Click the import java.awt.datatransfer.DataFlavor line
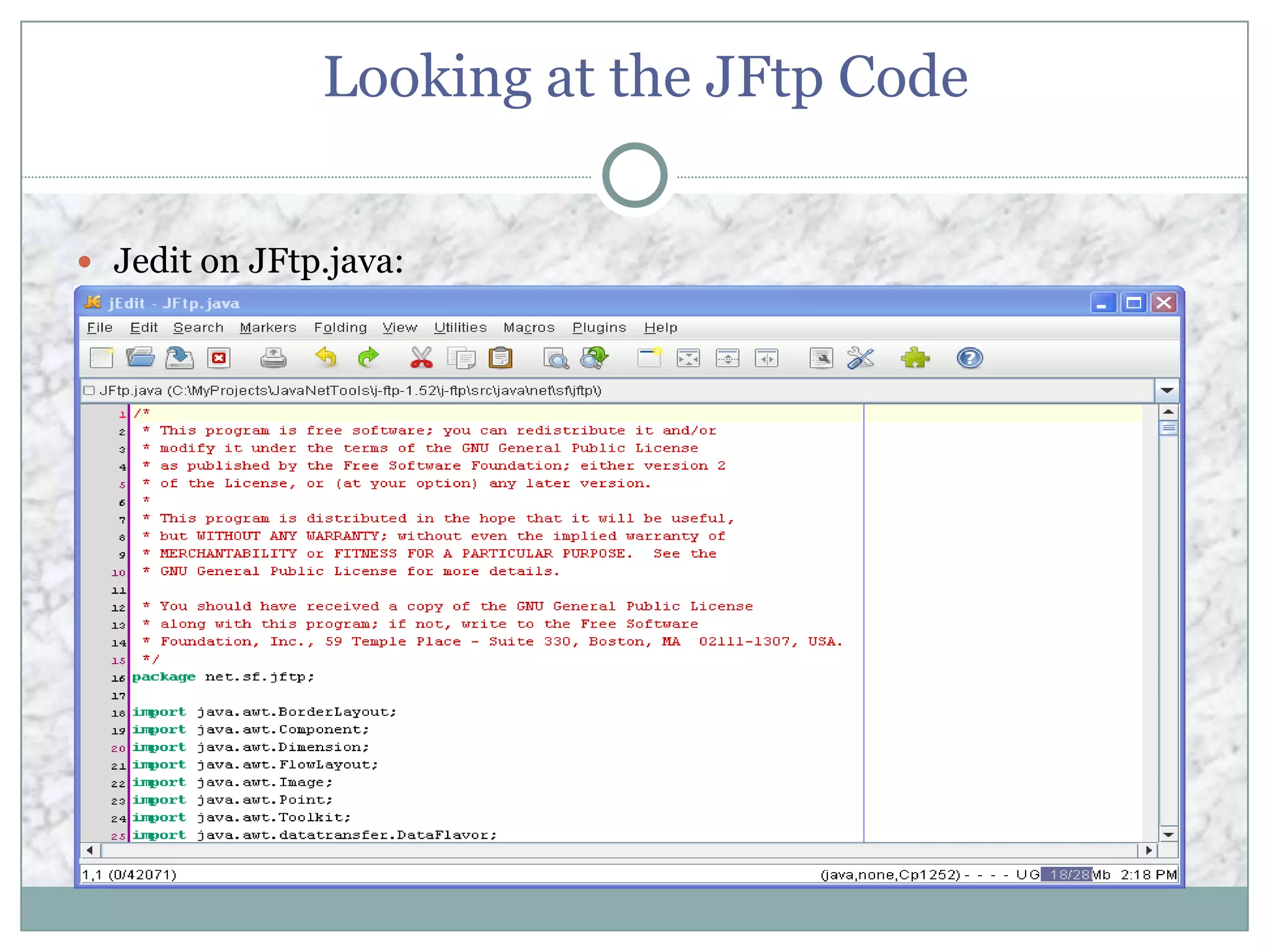The height and width of the screenshot is (952, 1270). coord(315,835)
